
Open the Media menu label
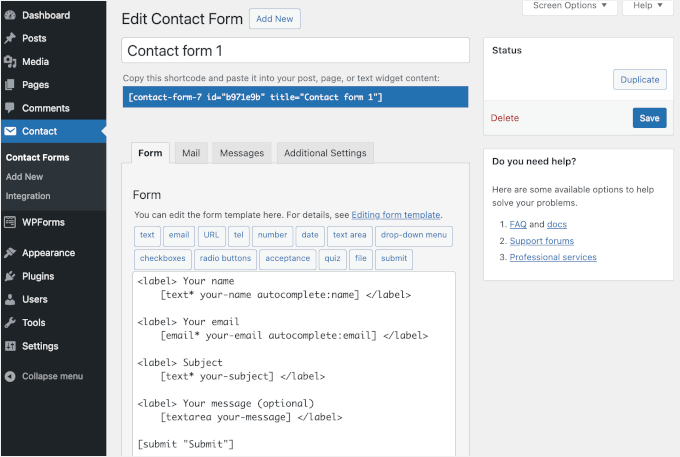point(36,62)
